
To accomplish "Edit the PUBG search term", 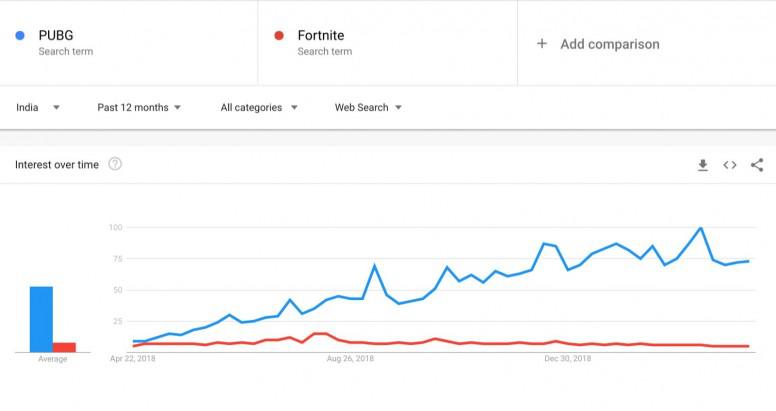I will (x=129, y=43).
